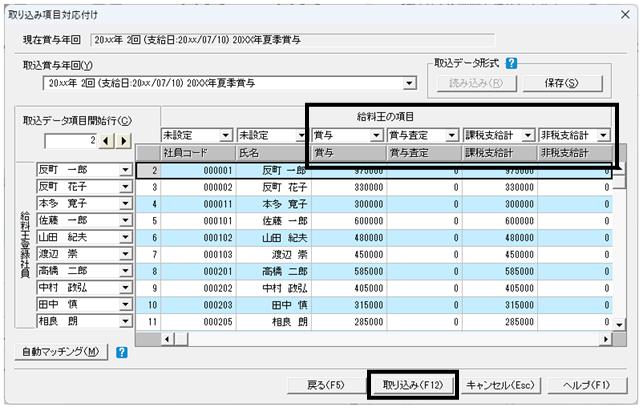Click the 賞与査定 grid column header
This screenshot has width=643, height=411.
[424, 153]
